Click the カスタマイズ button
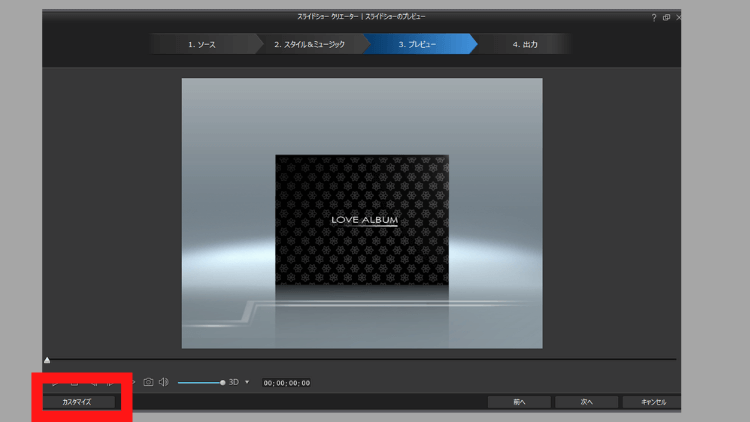 pos(77,402)
